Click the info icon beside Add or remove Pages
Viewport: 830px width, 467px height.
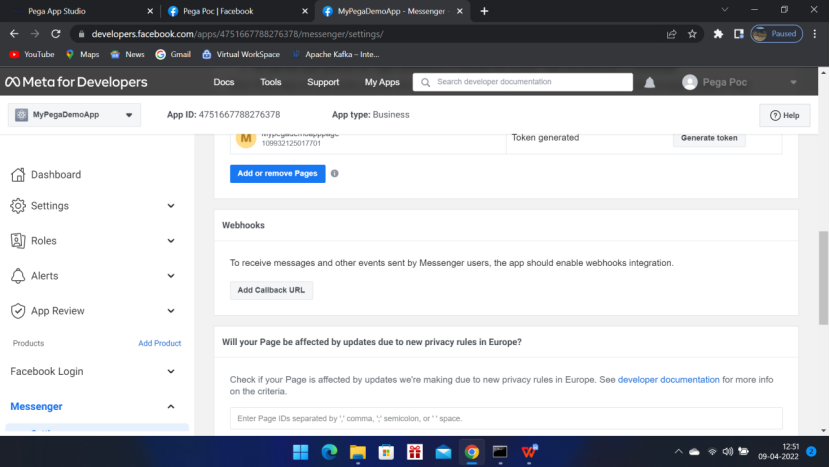335,173
